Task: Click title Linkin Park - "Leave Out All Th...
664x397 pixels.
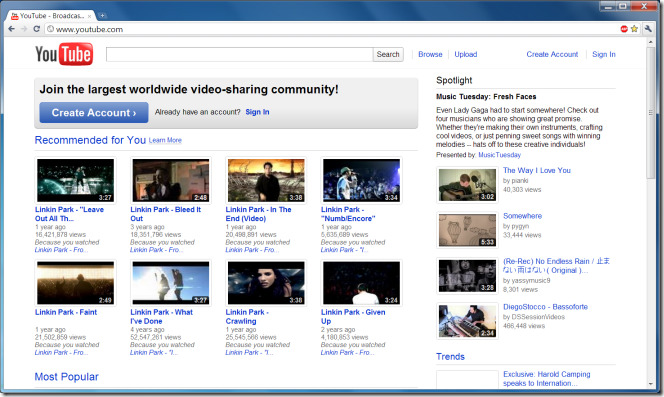Action: [69, 214]
